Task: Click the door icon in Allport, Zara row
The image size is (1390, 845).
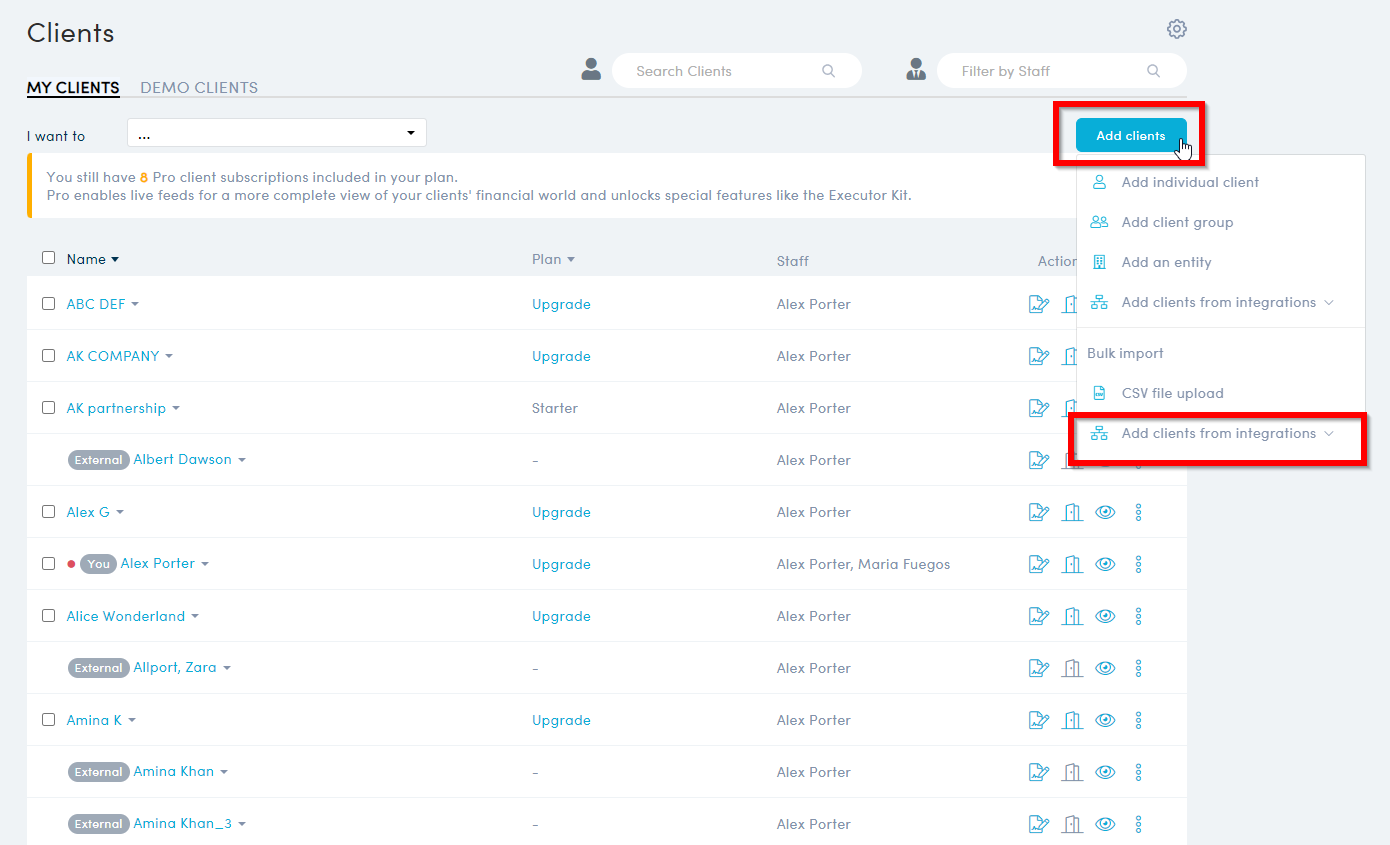Action: pos(1072,668)
